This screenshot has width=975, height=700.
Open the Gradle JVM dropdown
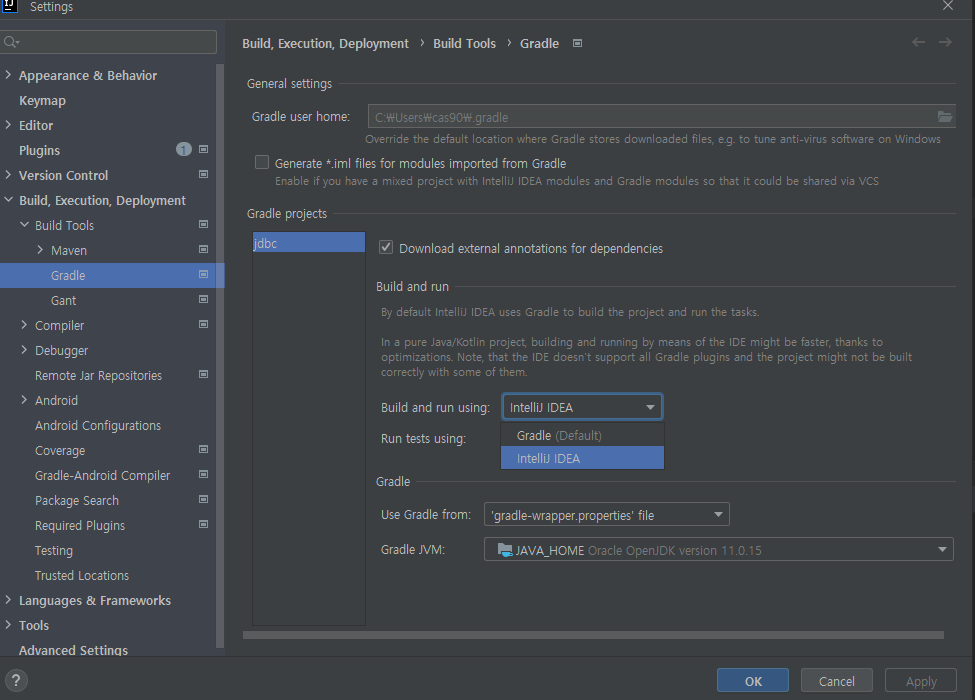tap(718, 550)
